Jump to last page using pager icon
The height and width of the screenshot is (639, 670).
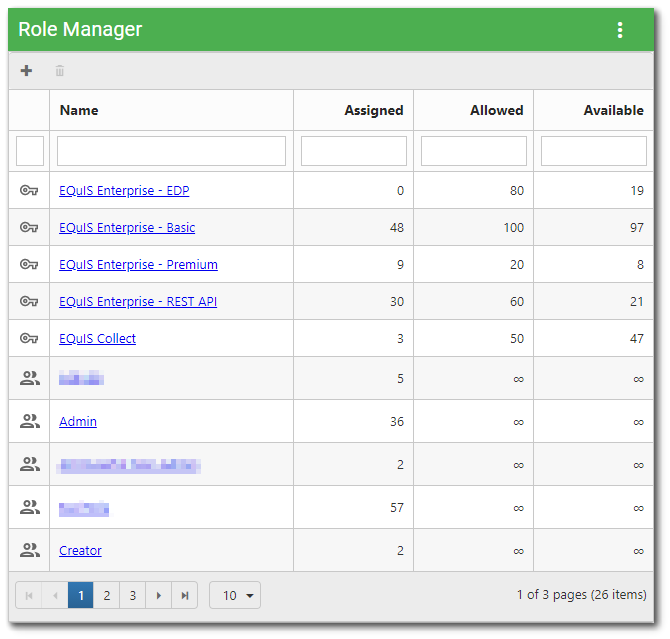(x=185, y=595)
